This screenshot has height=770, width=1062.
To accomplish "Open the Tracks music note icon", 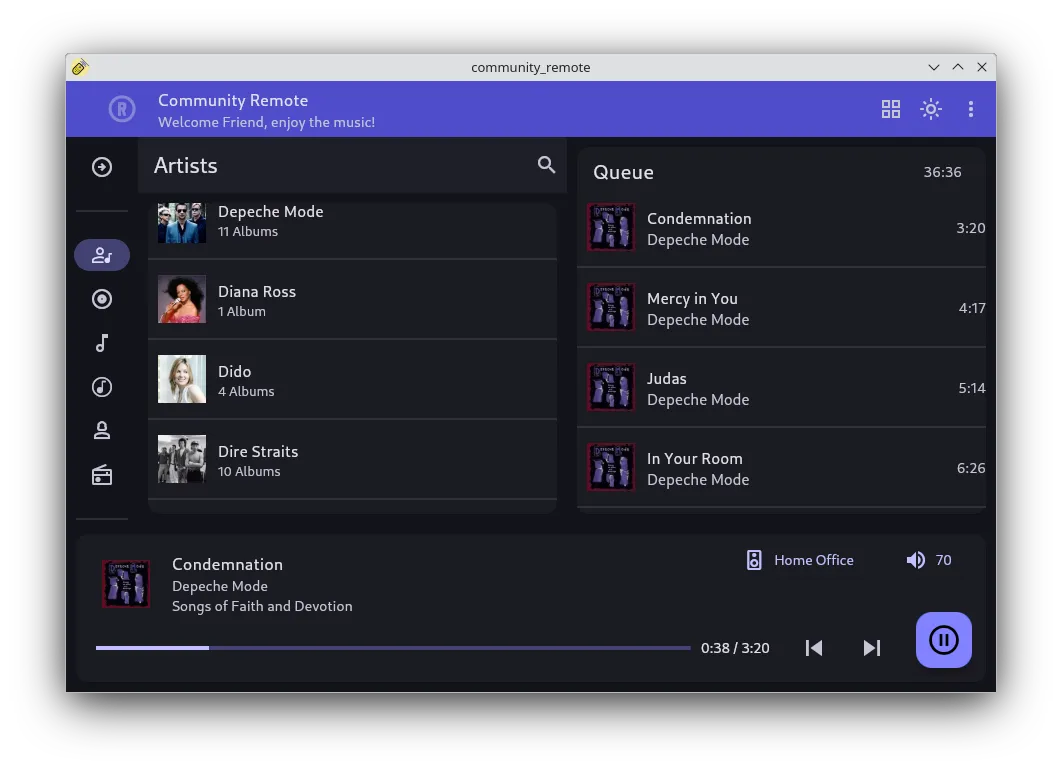I will click(102, 343).
